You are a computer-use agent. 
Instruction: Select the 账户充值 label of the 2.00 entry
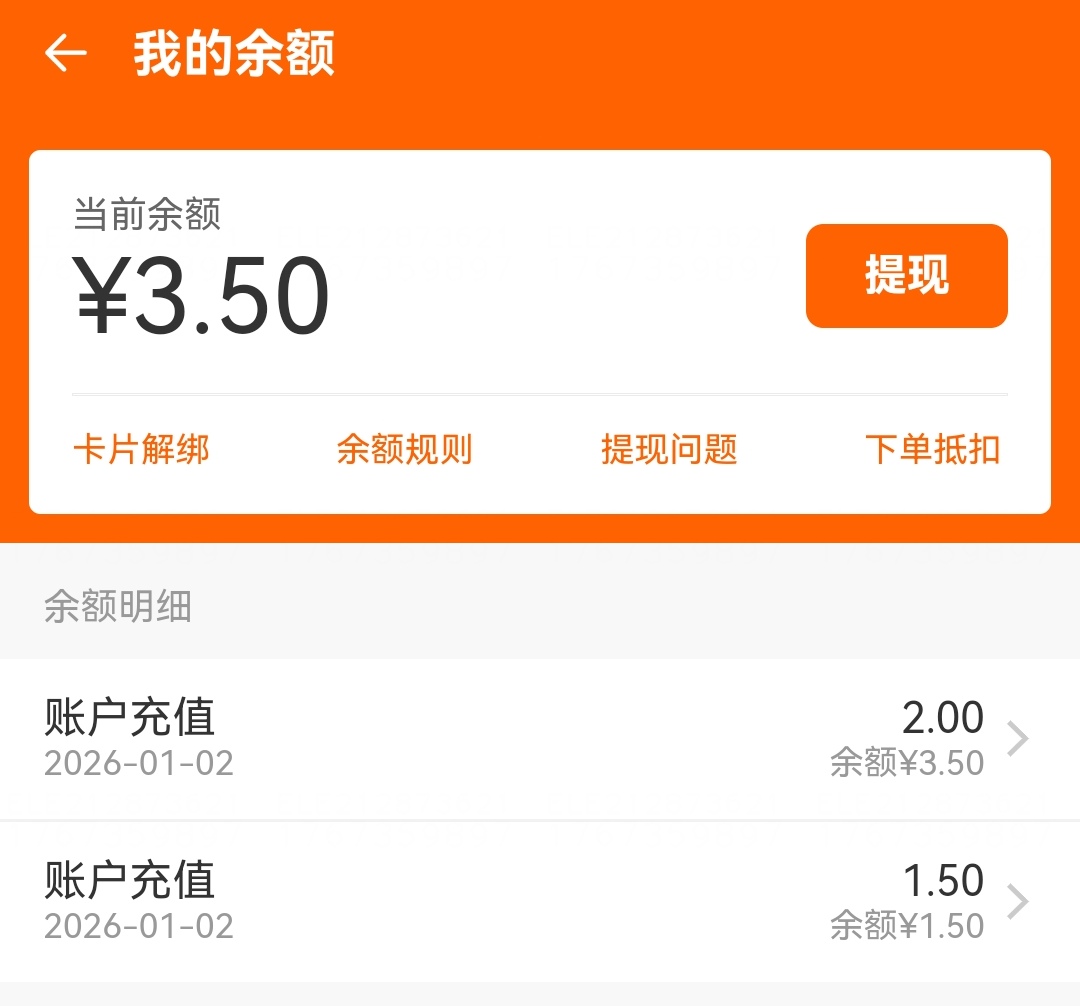(x=130, y=717)
